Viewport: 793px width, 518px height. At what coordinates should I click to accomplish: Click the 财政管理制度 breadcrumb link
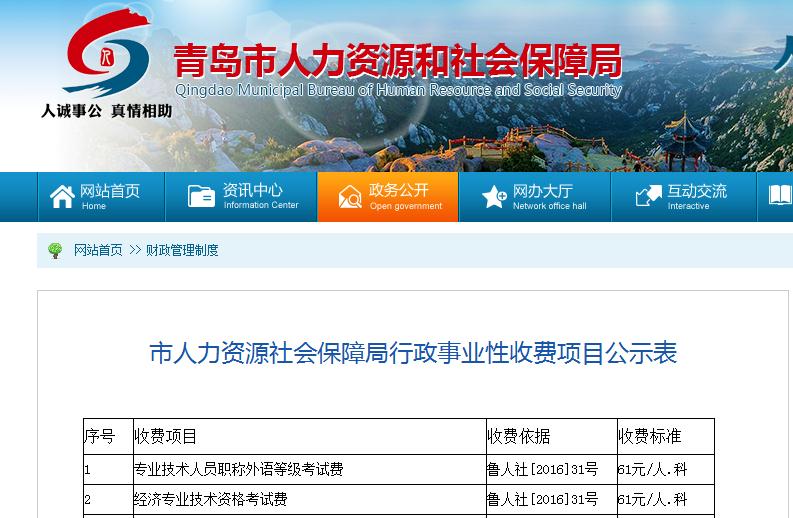pyautogui.click(x=182, y=250)
